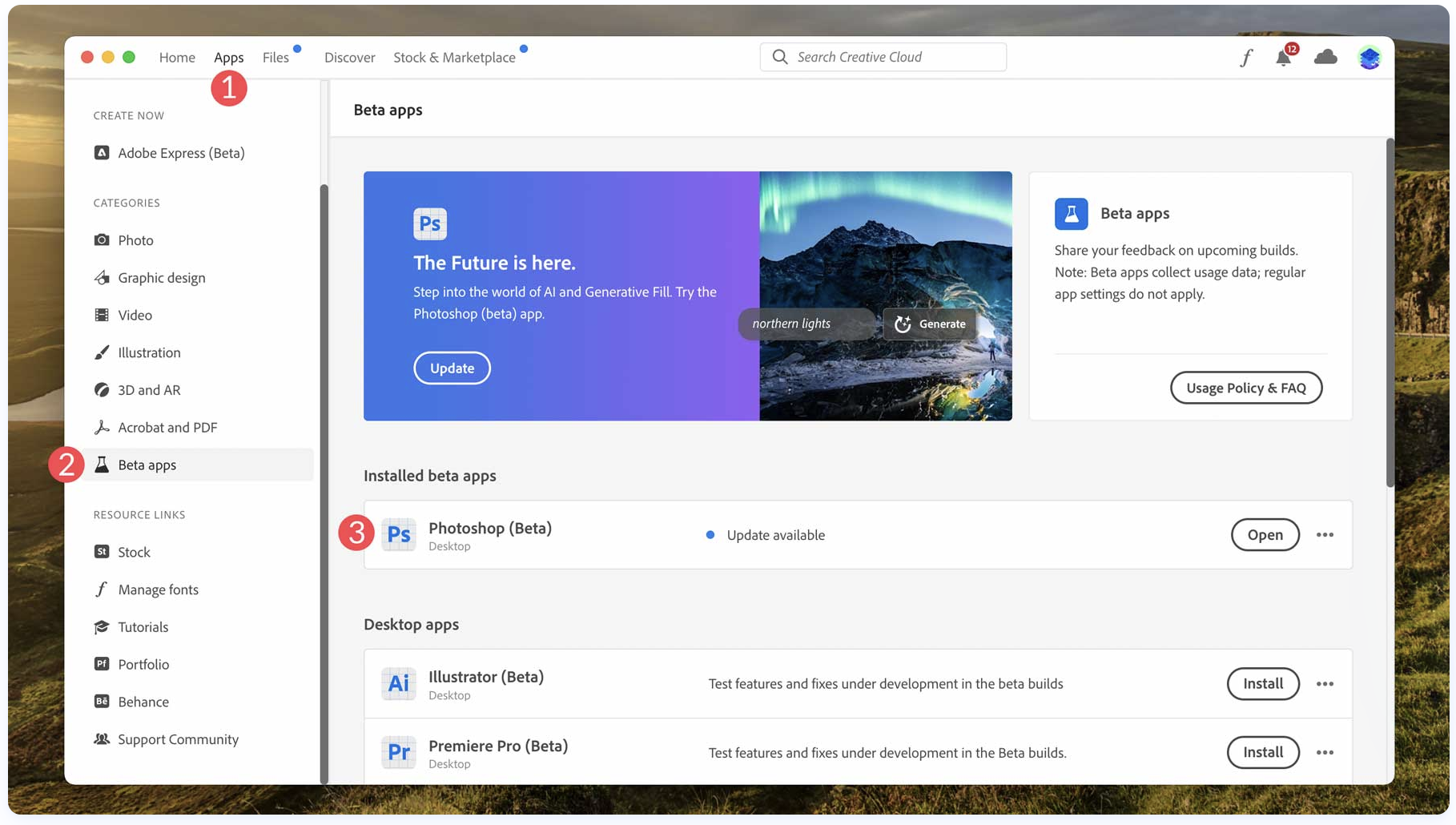Open Usage Policy & FAQ

coord(1246,388)
